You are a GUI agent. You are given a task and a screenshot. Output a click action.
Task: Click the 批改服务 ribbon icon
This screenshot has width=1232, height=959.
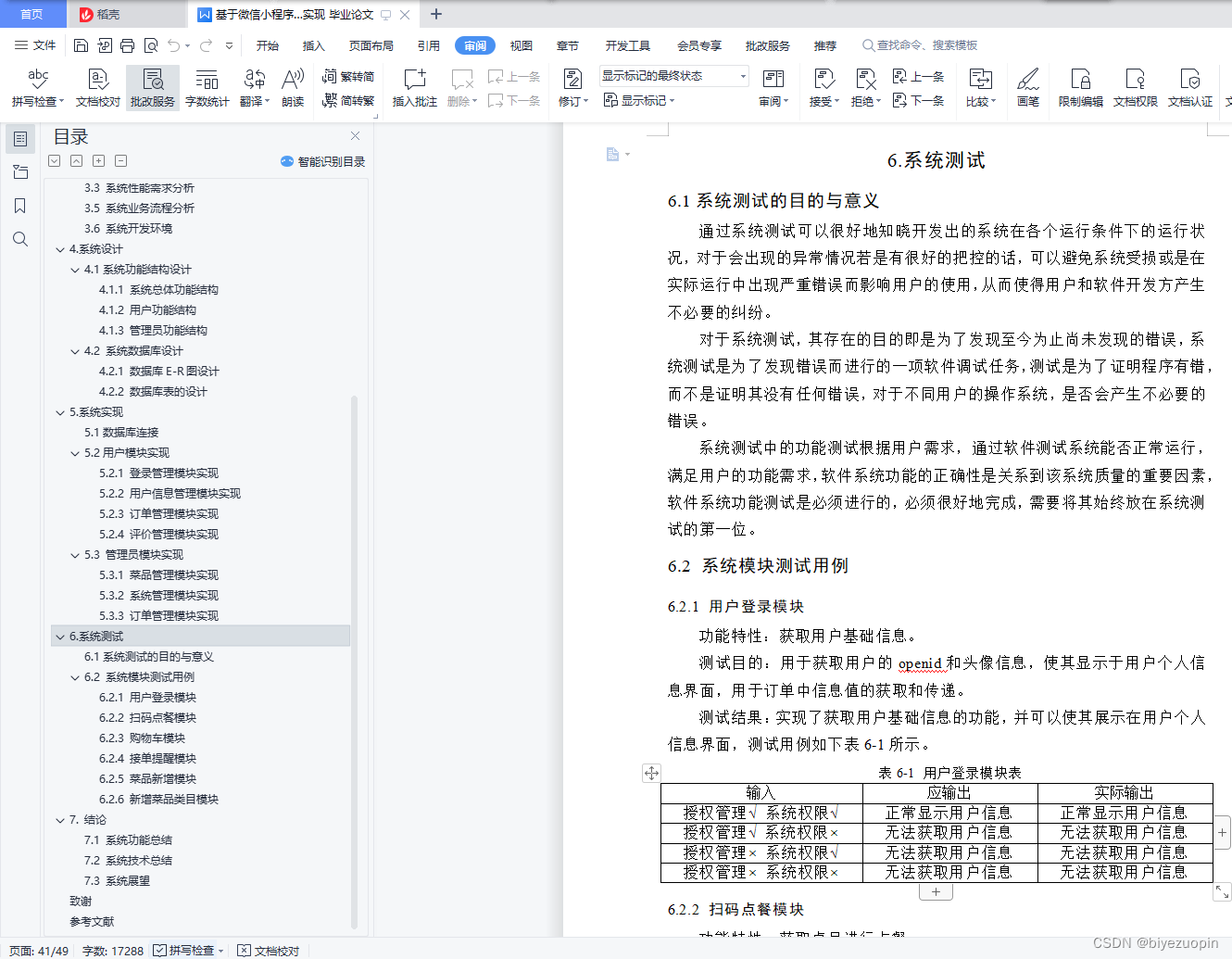point(153,88)
